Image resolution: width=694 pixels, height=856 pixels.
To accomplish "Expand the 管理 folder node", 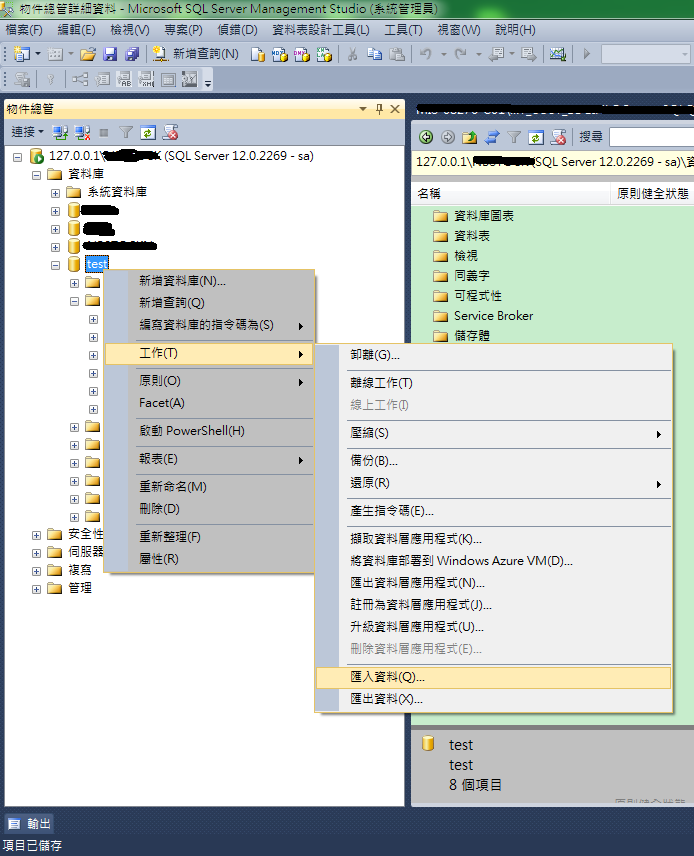I will point(37,590).
